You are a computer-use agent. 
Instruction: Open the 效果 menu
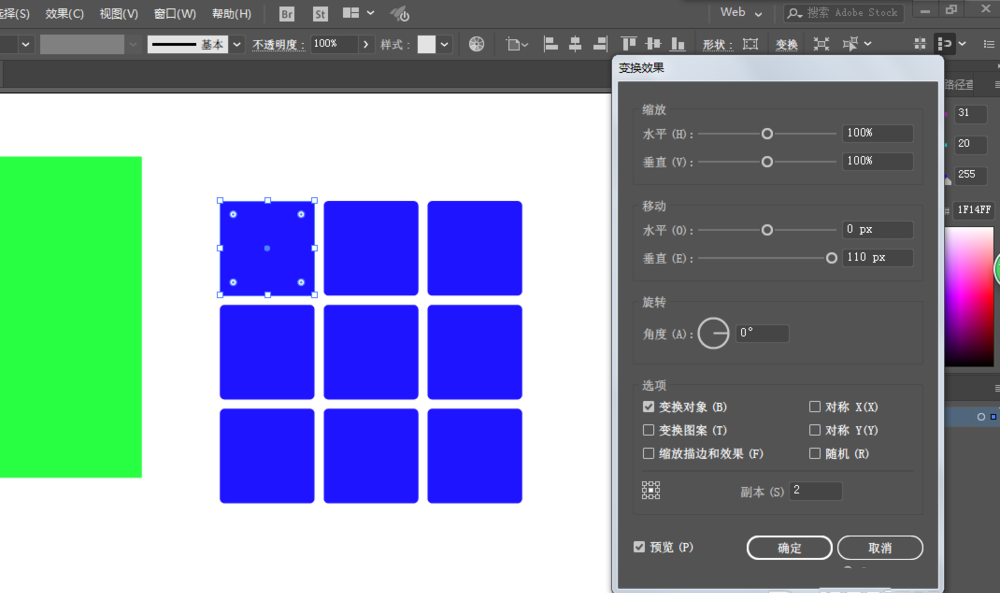(65, 13)
